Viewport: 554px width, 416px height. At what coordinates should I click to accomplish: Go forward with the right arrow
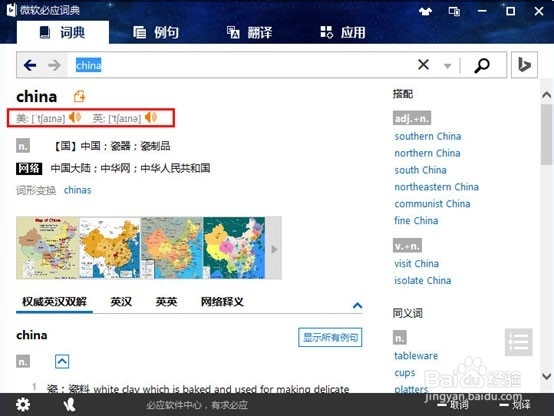(54, 65)
